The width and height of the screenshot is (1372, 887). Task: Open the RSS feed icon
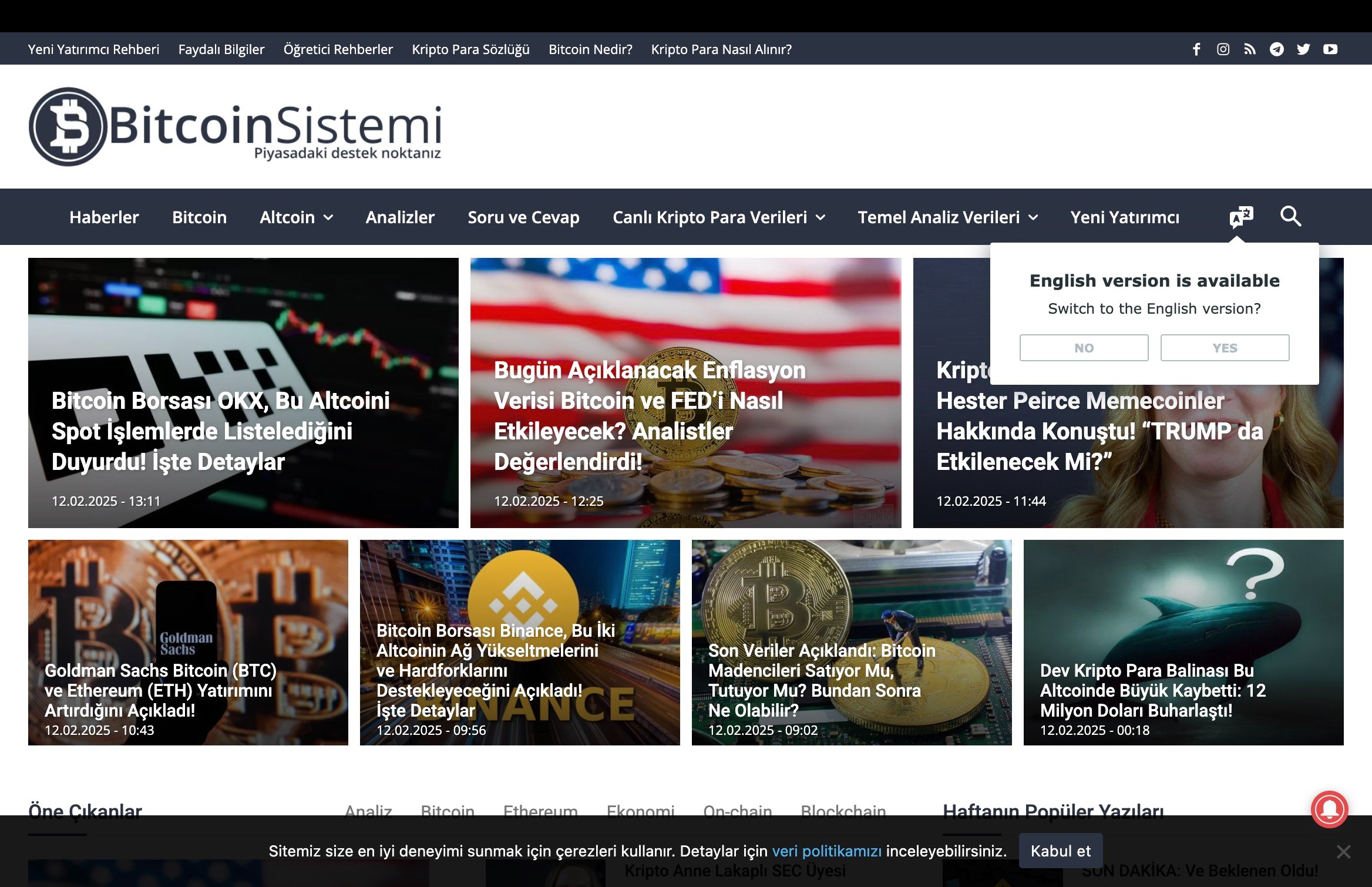click(x=1250, y=49)
